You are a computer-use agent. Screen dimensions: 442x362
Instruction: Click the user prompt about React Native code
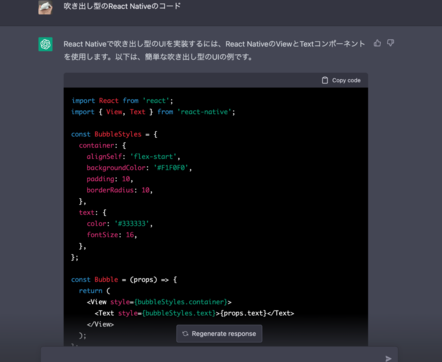coord(122,6)
